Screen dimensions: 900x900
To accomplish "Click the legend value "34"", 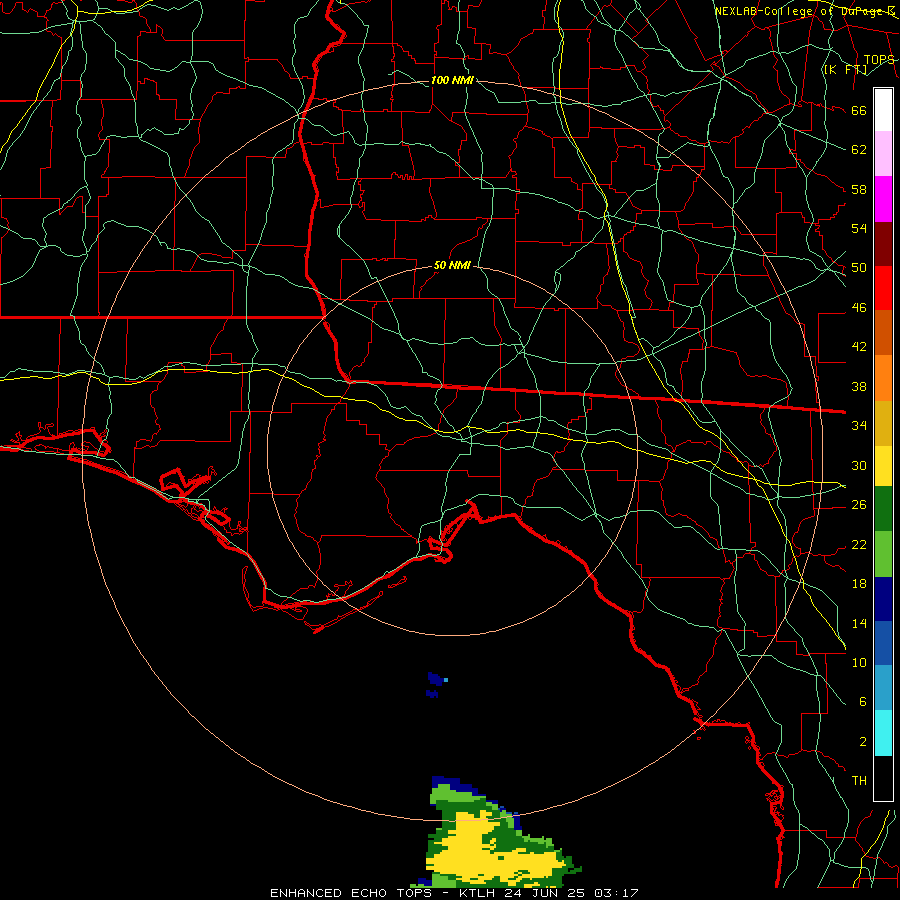I will tap(859, 425).
